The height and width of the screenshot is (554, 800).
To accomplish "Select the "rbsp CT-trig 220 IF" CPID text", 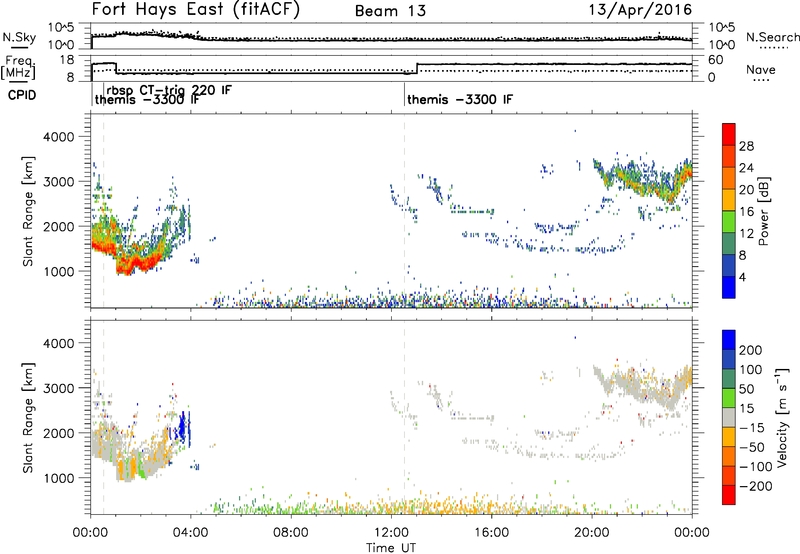I will click(169, 90).
